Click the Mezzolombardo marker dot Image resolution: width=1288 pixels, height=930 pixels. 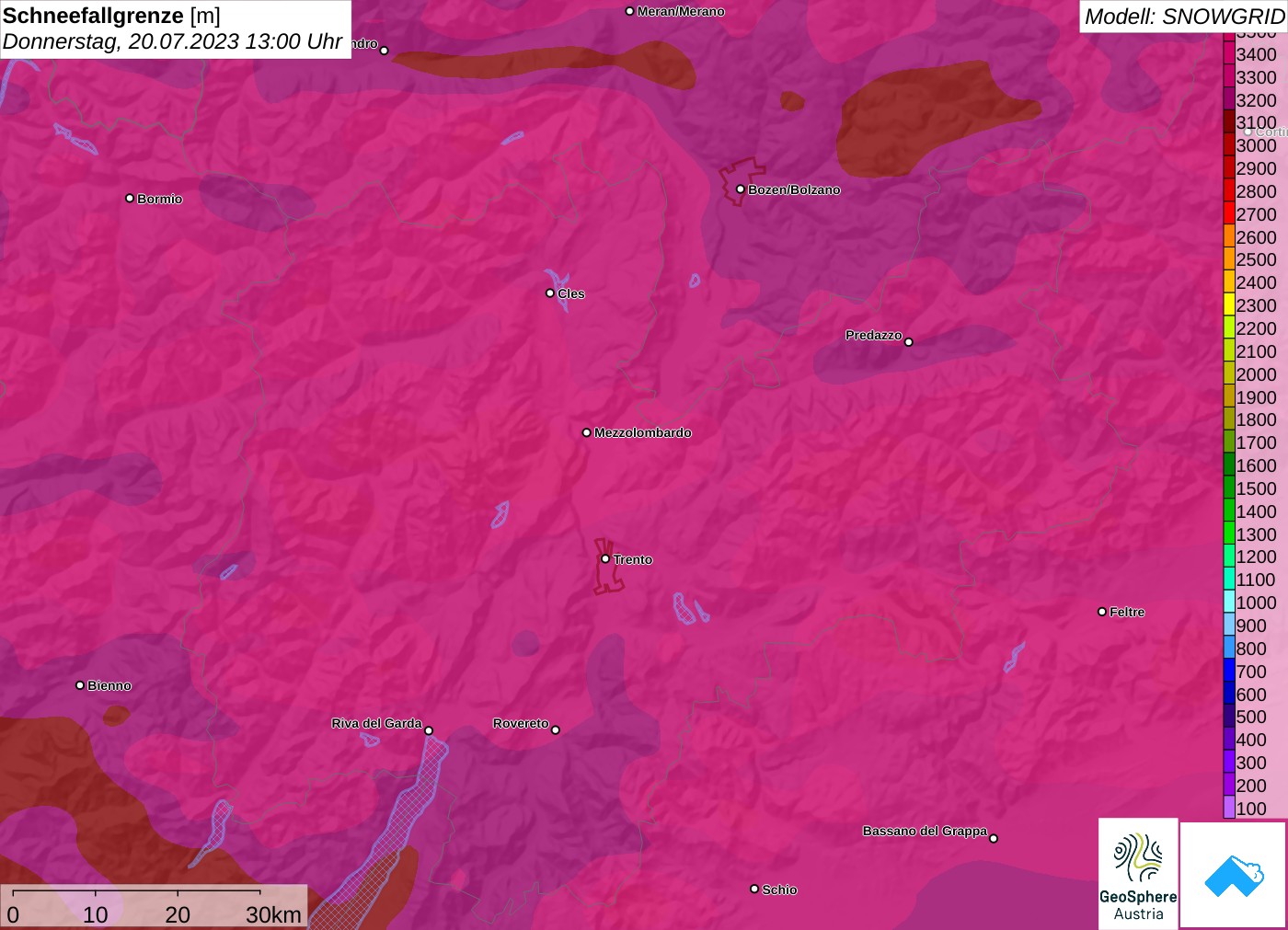click(587, 432)
